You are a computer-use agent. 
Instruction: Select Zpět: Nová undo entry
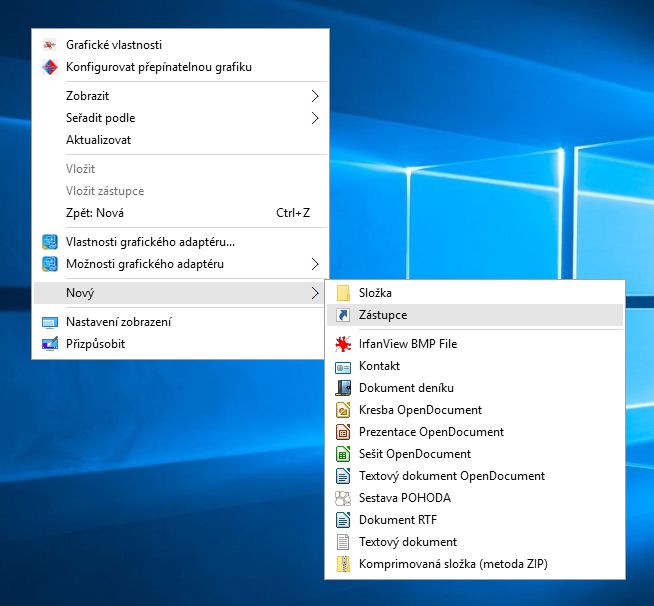pos(180,213)
